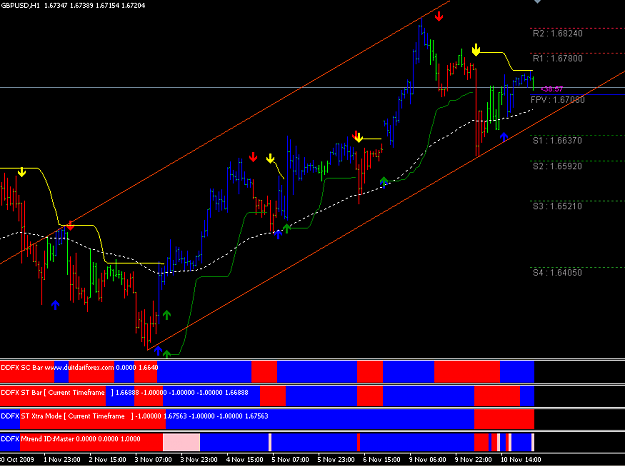The image size is (625, 467).
Task: Click the 9 Nov 06:00 time label
Action: click(x=428, y=460)
